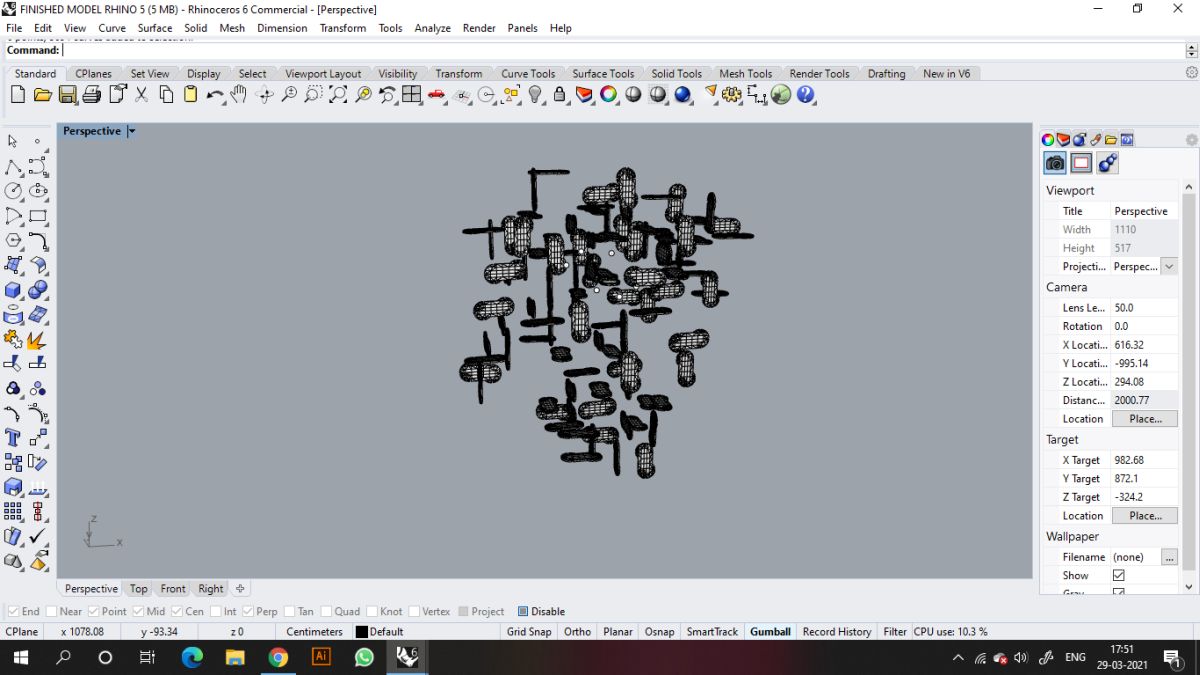Open the Analyze menu
The image size is (1200, 675).
pyautogui.click(x=432, y=28)
